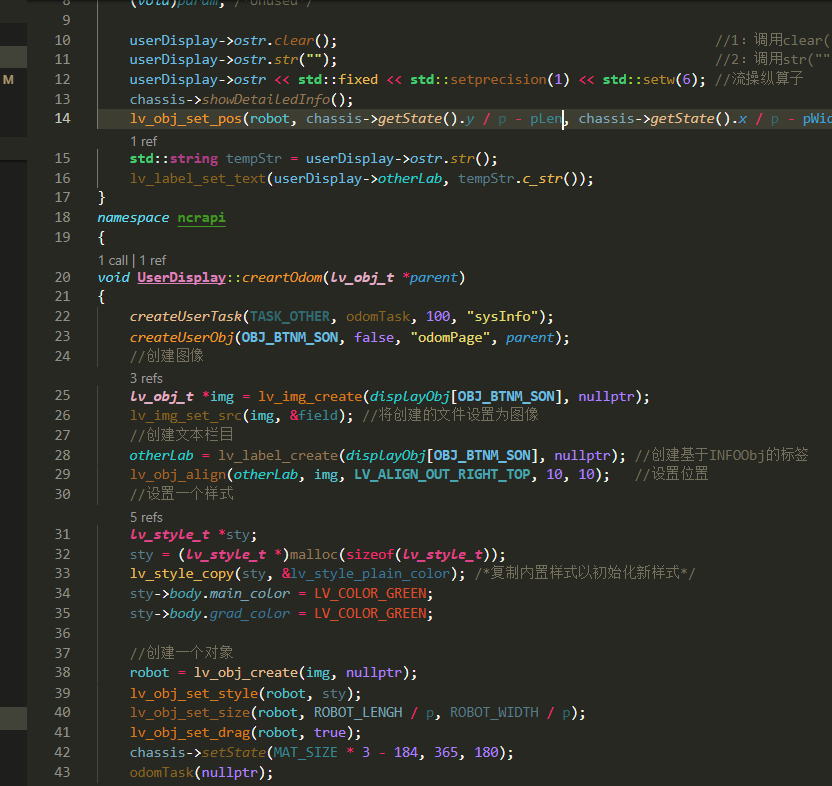Select line number 14 in the gutter

pyautogui.click(x=62, y=118)
